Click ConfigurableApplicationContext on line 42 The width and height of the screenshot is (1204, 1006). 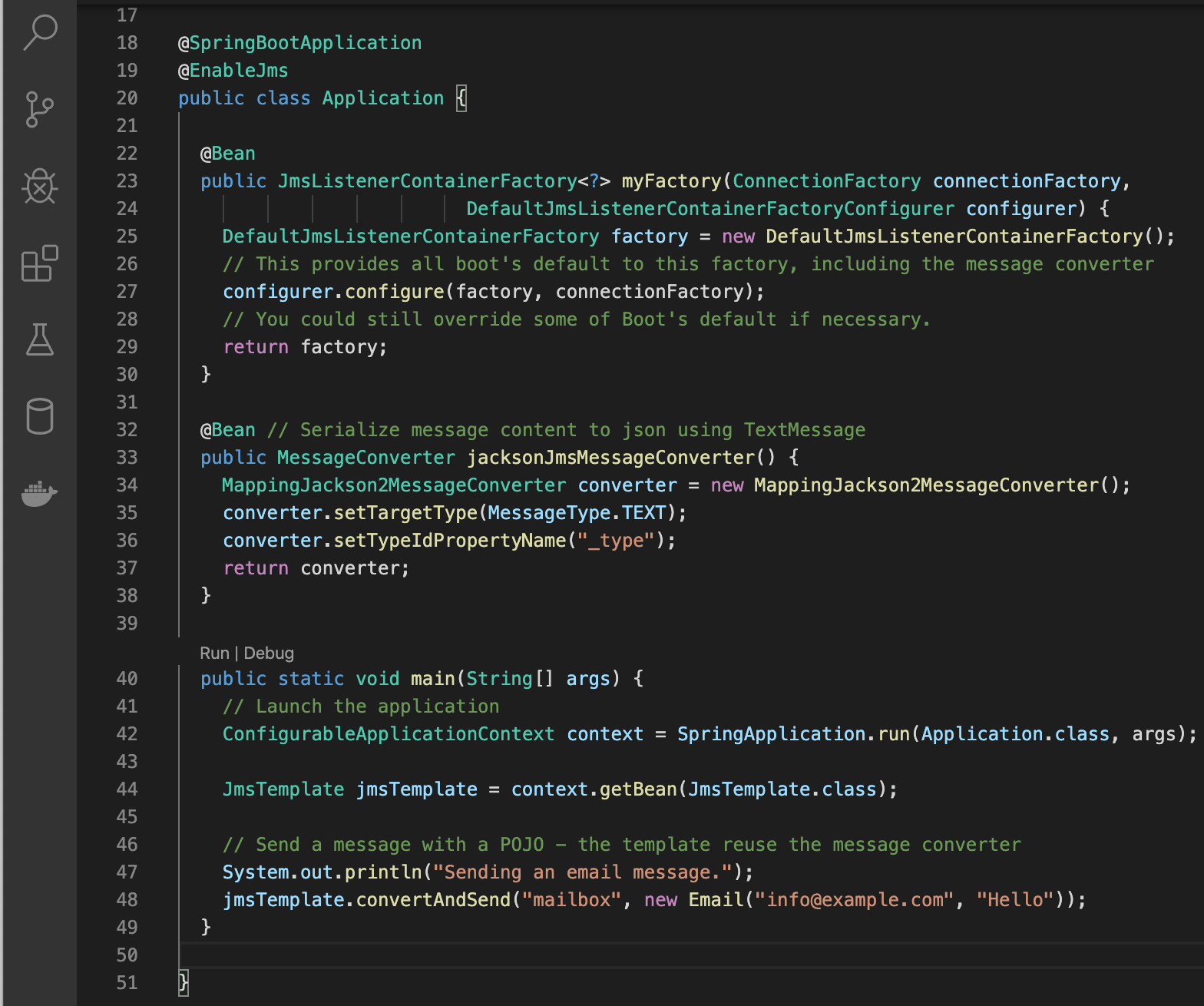[389, 734]
